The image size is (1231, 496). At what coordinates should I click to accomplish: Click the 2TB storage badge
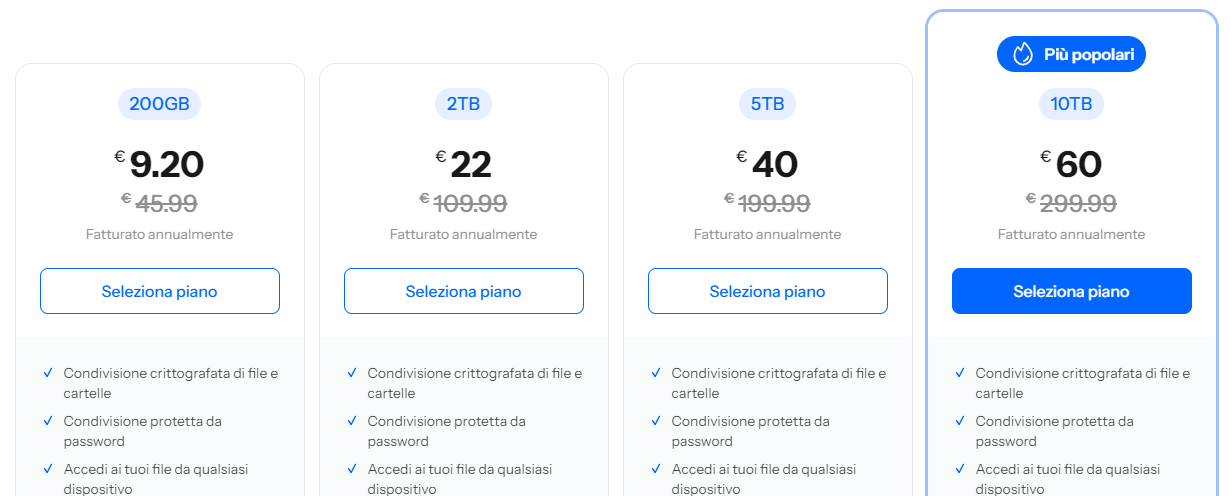464,104
